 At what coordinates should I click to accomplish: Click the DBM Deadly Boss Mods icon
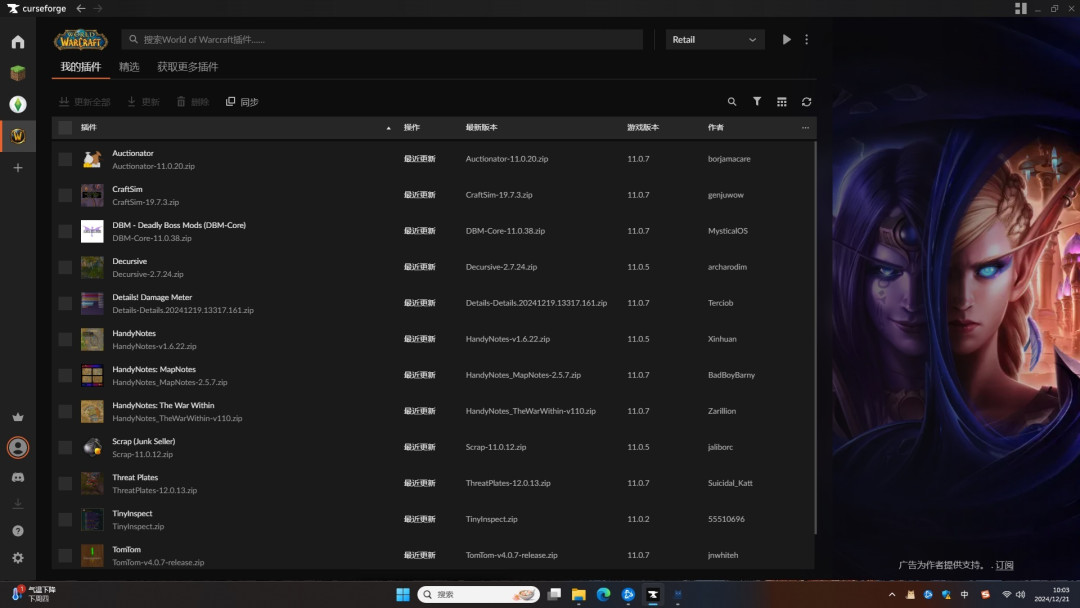click(x=92, y=231)
